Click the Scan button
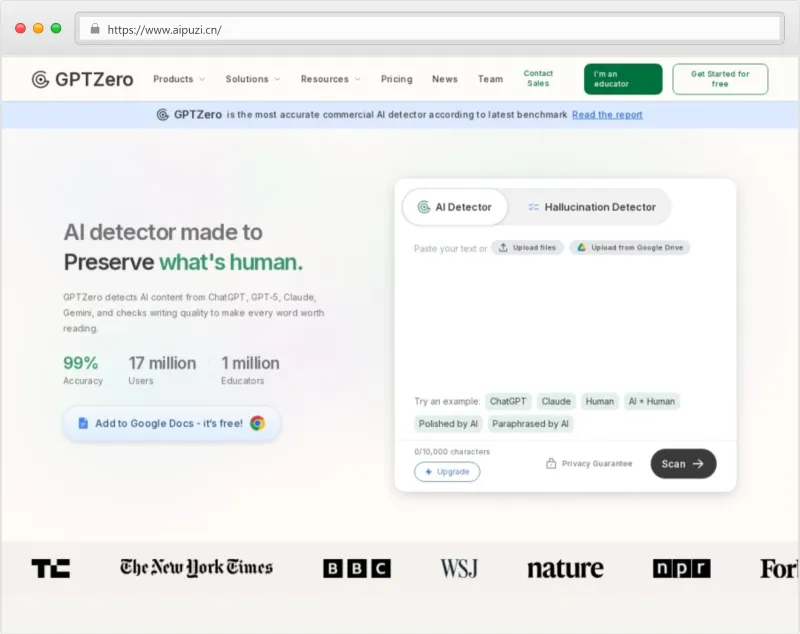Viewport: 800px width, 634px height. click(x=683, y=464)
